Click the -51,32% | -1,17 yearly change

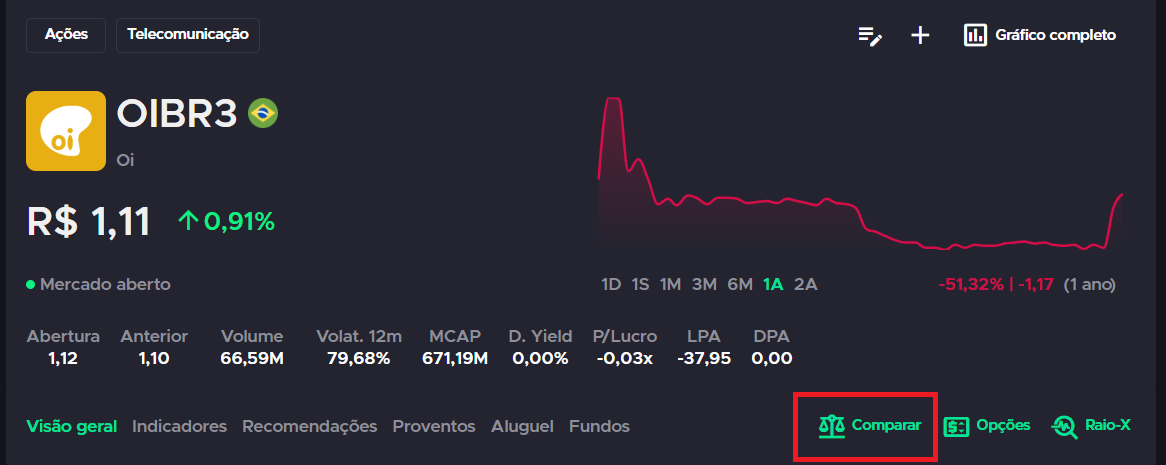(x=996, y=284)
